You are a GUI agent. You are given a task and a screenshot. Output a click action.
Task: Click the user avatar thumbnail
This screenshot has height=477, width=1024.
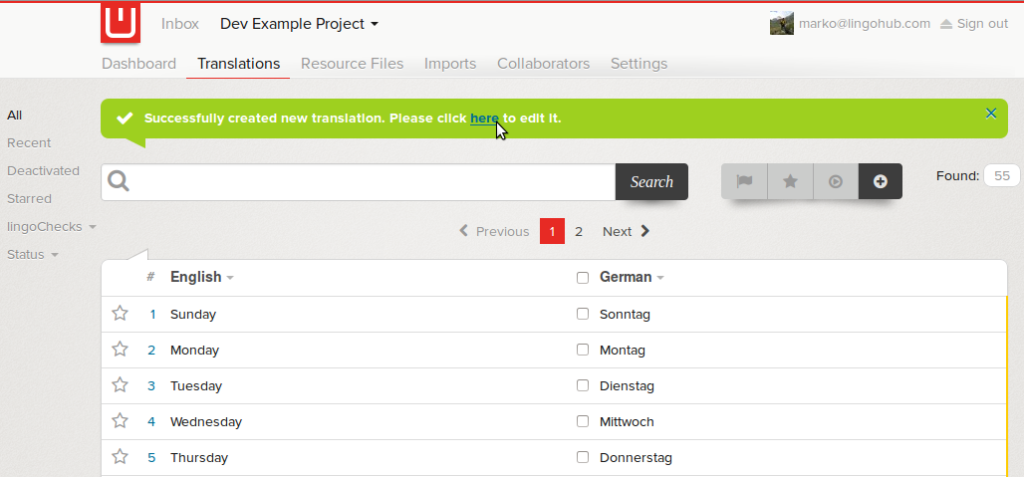click(781, 23)
